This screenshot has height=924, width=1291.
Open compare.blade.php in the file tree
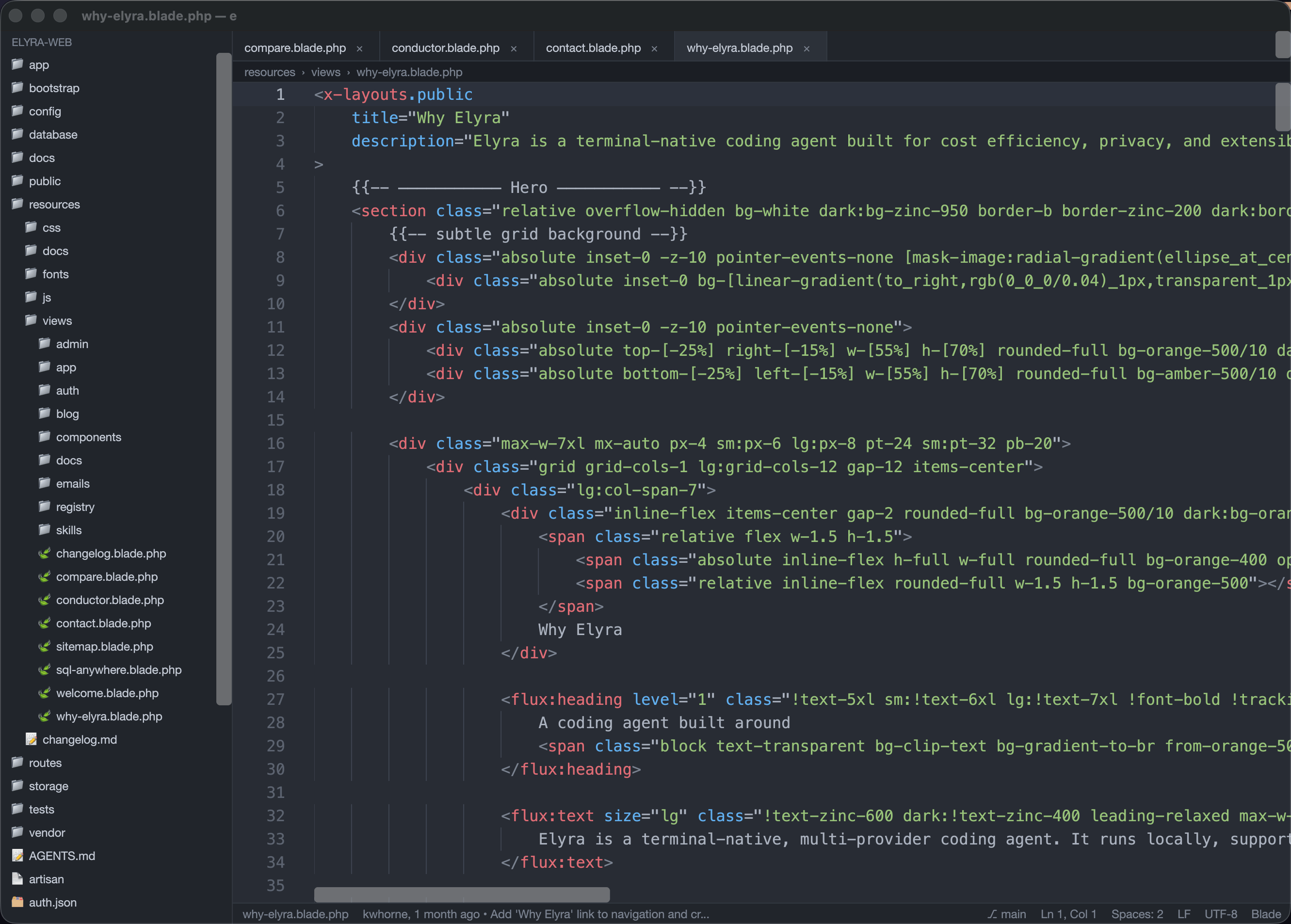(x=107, y=576)
